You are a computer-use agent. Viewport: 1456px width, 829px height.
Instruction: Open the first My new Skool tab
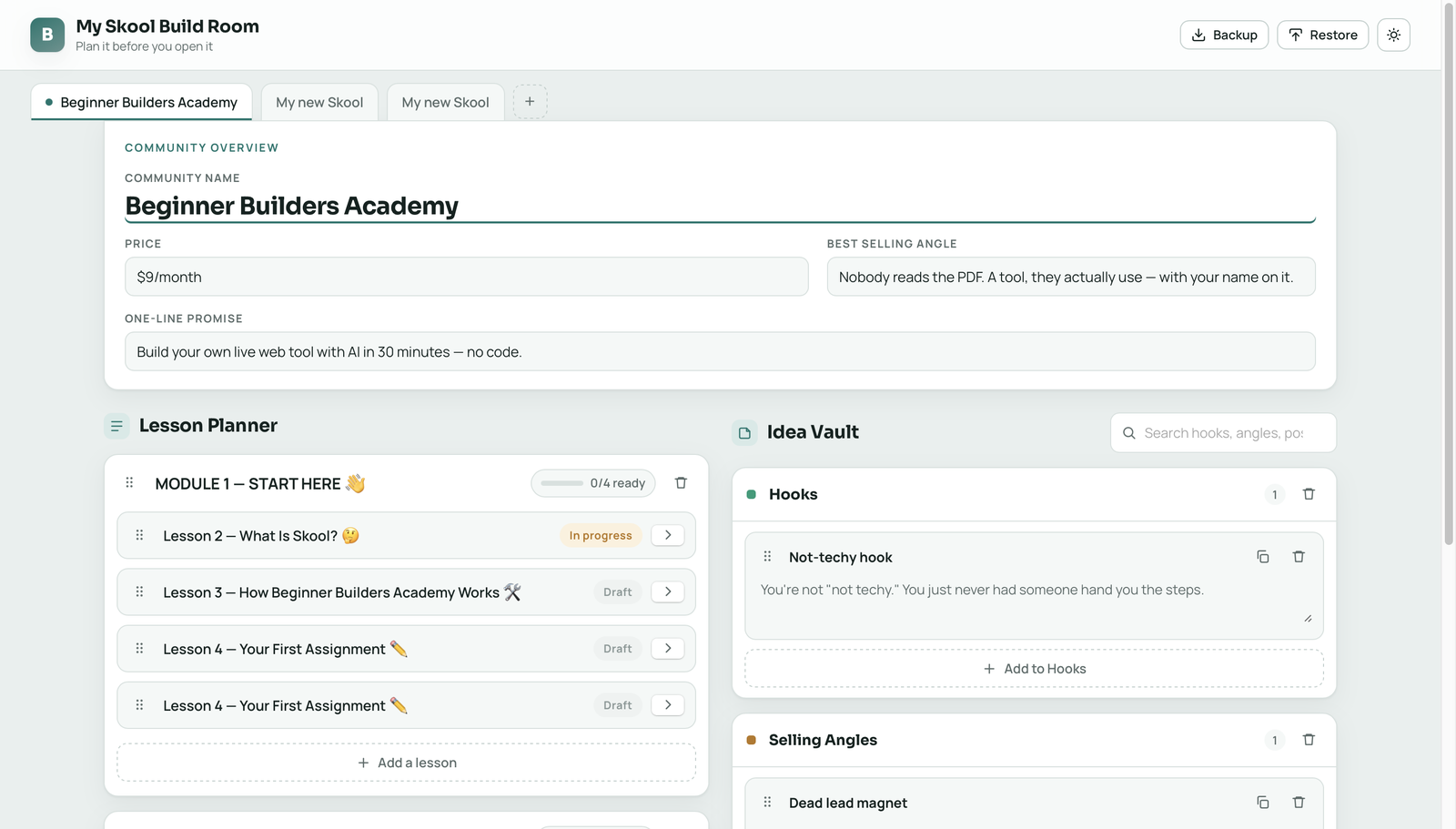[319, 102]
